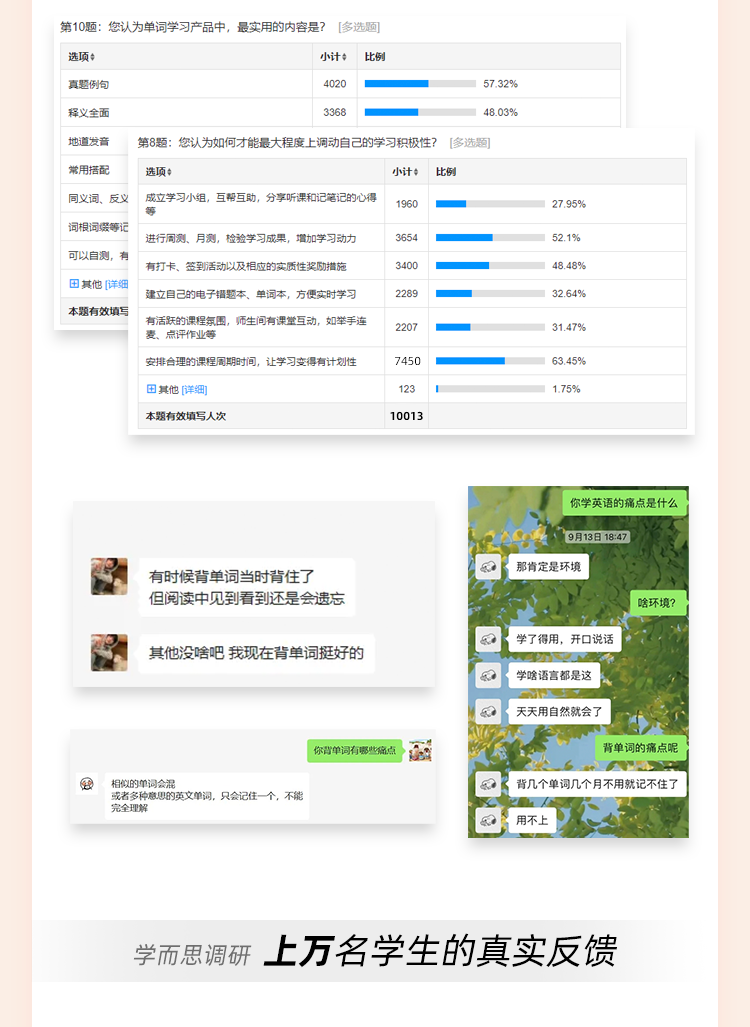Viewport: 750px width, 1027px height.
Task: Click the Question 8 [多选题] tag
Action: pos(470,143)
